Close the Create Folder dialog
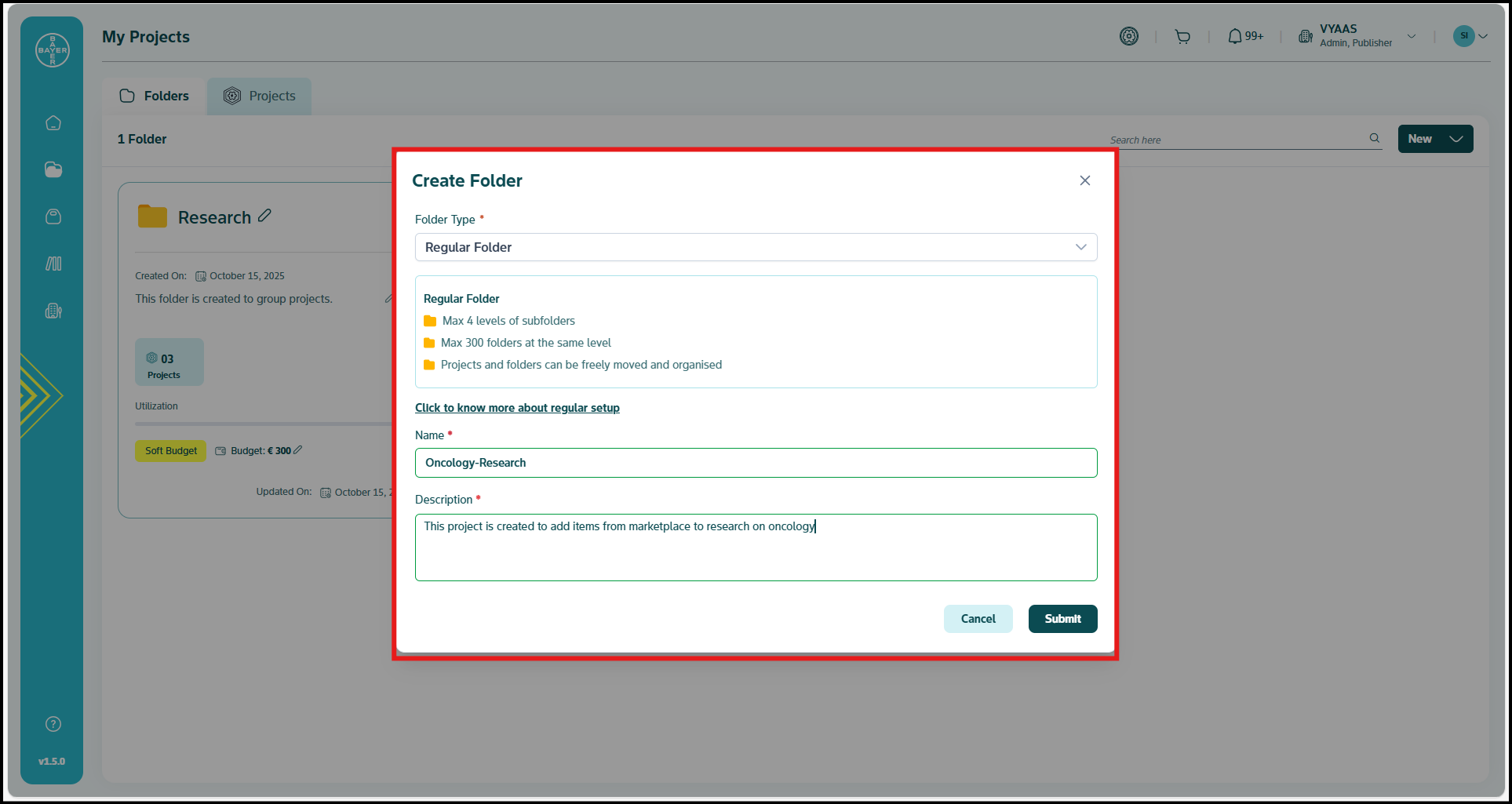Image resolution: width=1512 pixels, height=804 pixels. (1085, 180)
